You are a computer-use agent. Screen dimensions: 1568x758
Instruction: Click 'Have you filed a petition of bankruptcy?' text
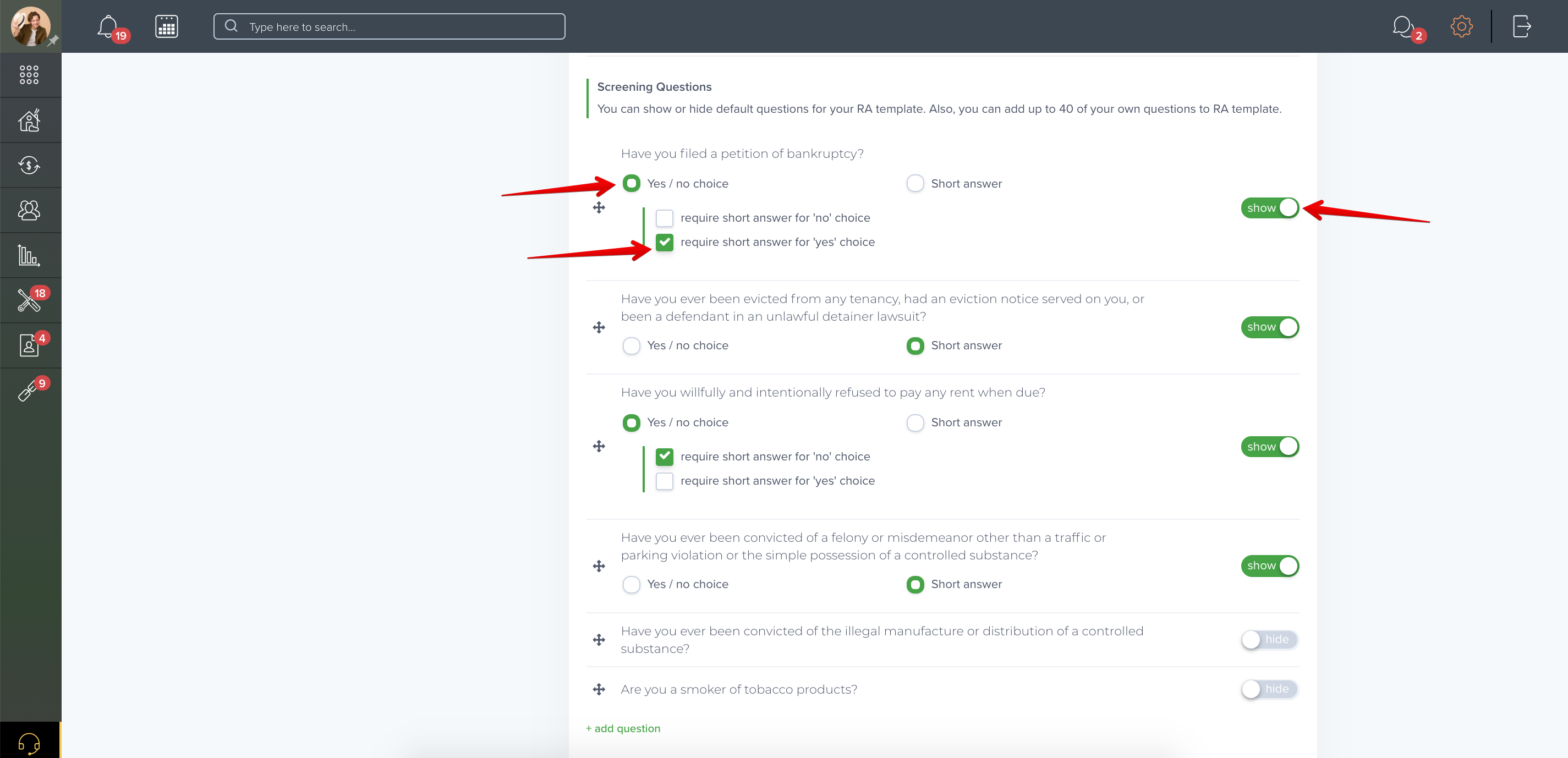(742, 153)
